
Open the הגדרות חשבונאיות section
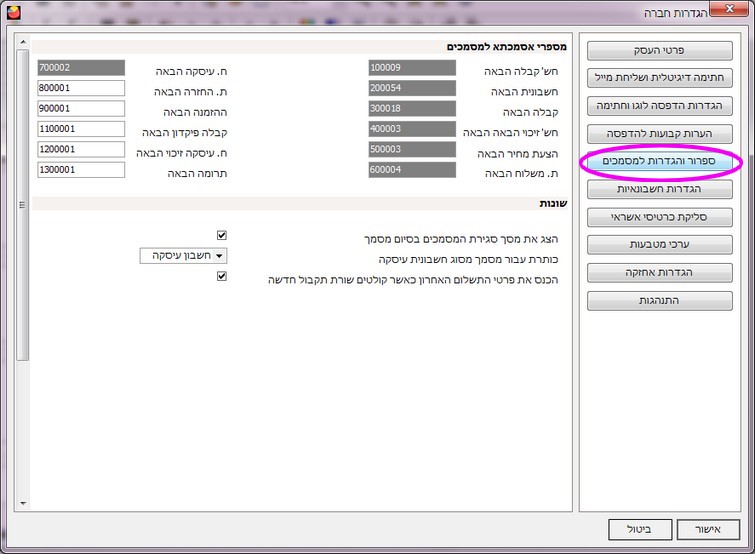click(660, 188)
